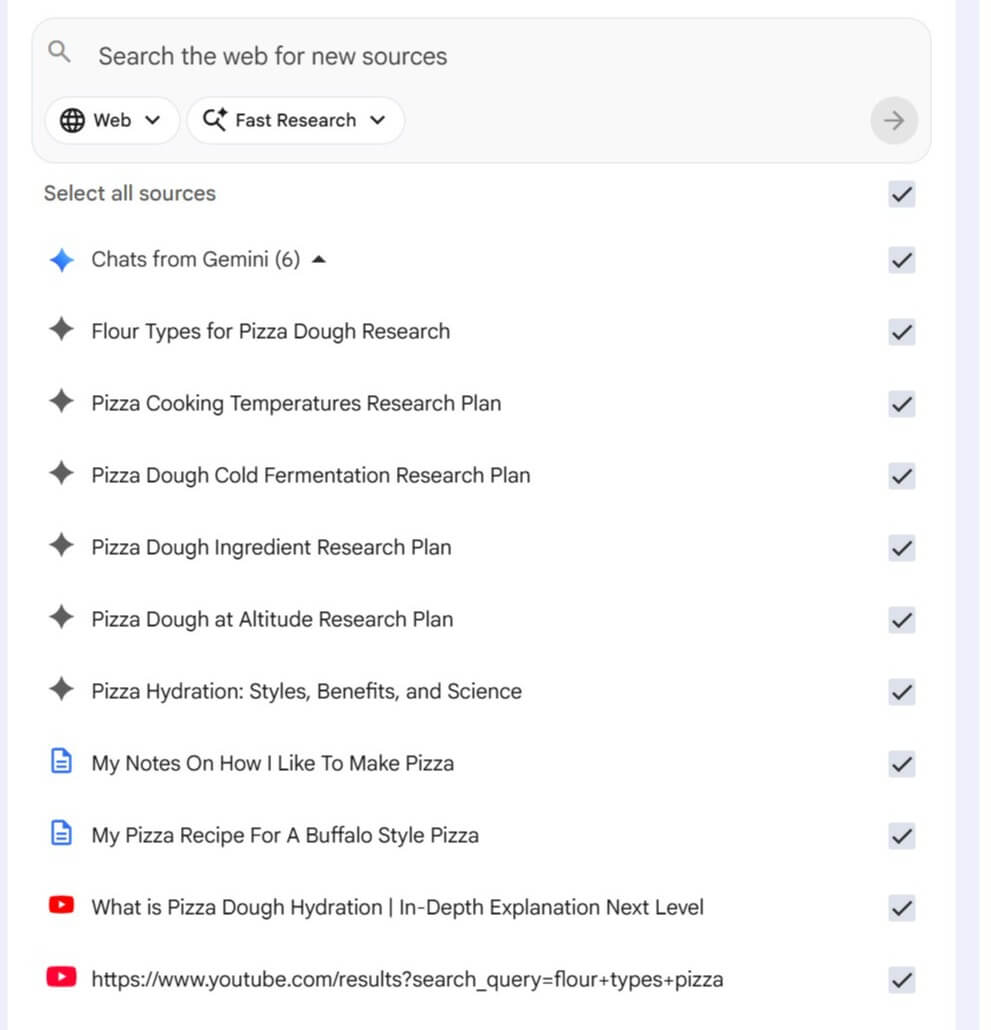Collapse the Chats from Gemini group
Viewport: 991px width, 1030px height.
point(318,260)
